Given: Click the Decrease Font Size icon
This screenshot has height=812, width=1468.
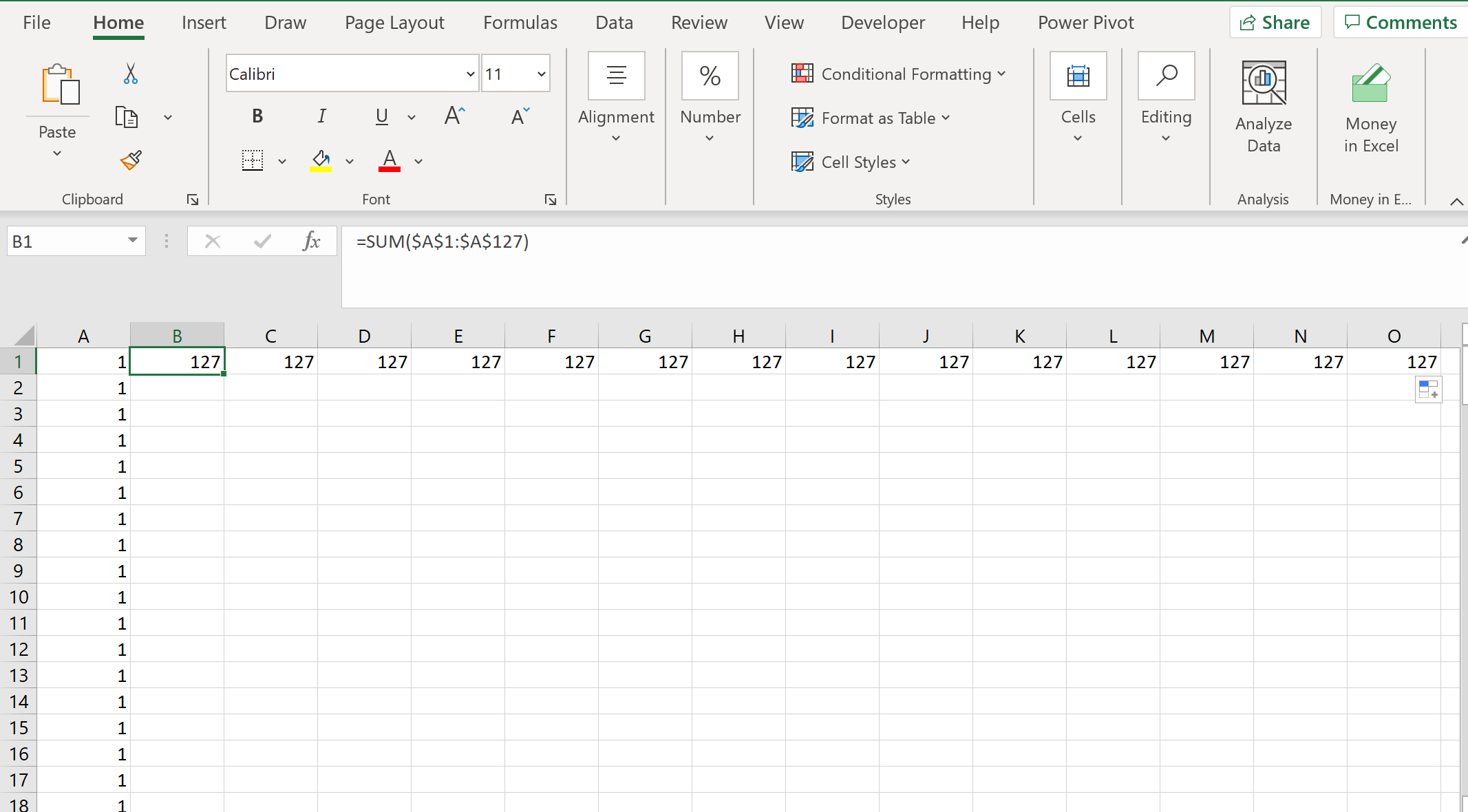Looking at the screenshot, I should 520,116.
